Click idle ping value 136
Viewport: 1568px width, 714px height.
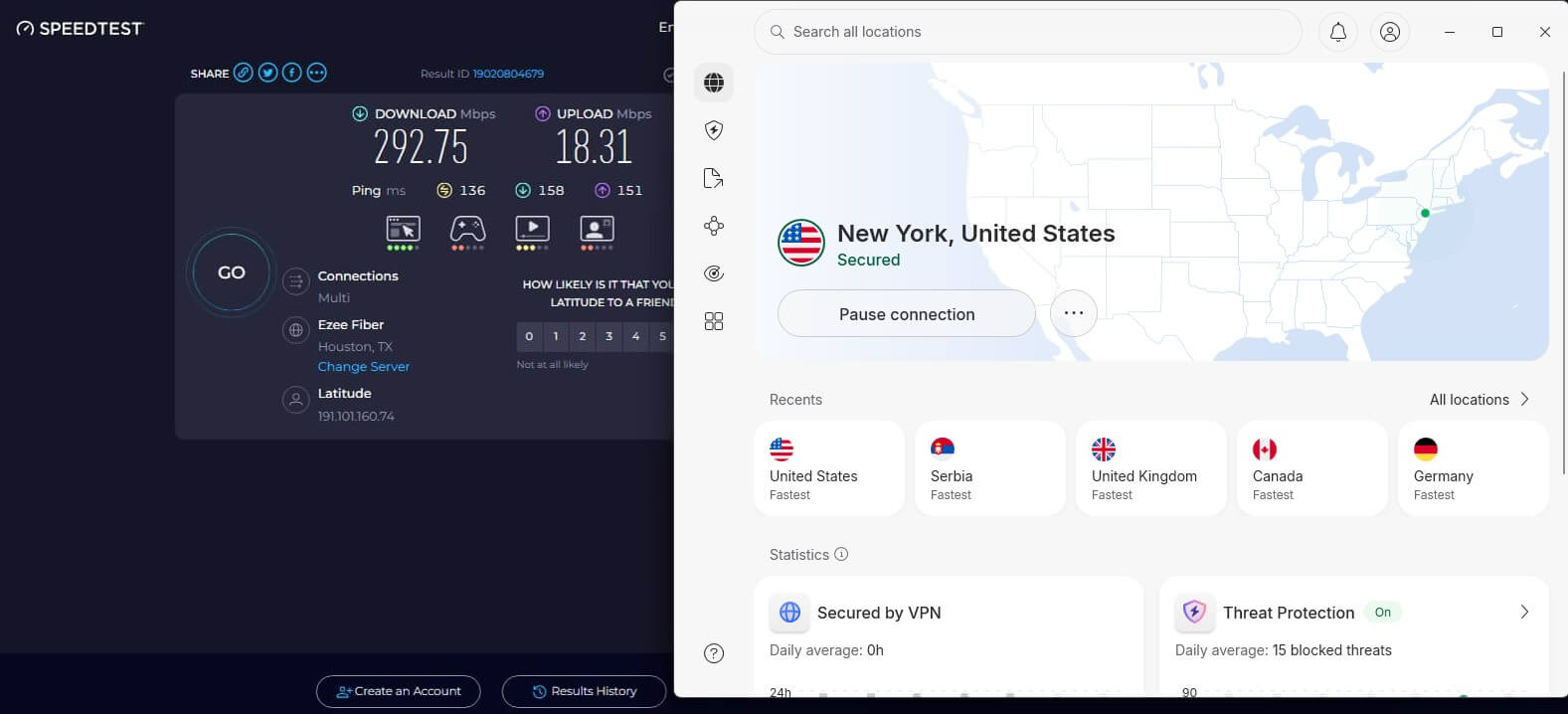pos(472,190)
